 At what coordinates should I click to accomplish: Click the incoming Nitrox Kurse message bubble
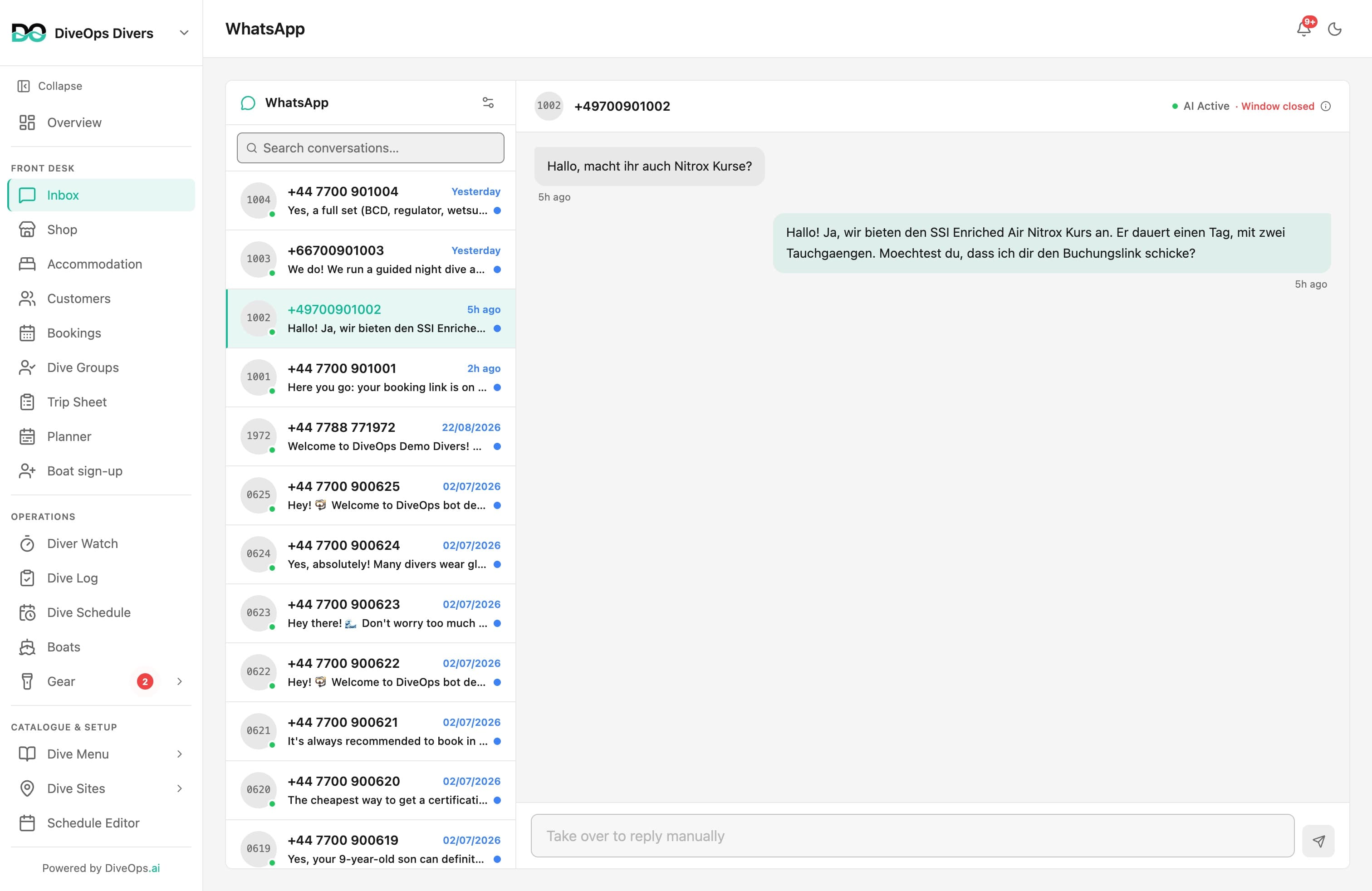pos(649,166)
